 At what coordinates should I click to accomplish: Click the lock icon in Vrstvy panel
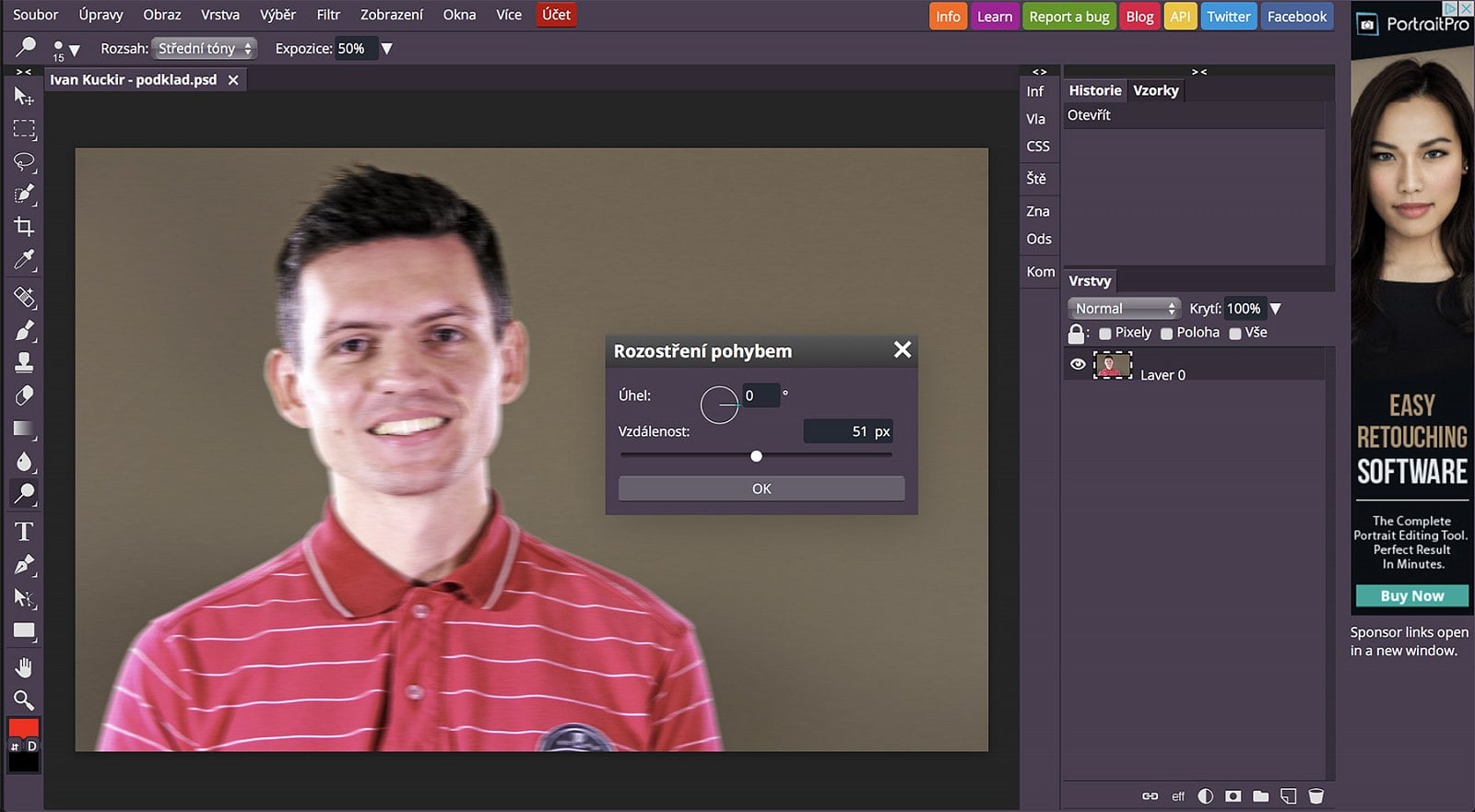[1076, 333]
